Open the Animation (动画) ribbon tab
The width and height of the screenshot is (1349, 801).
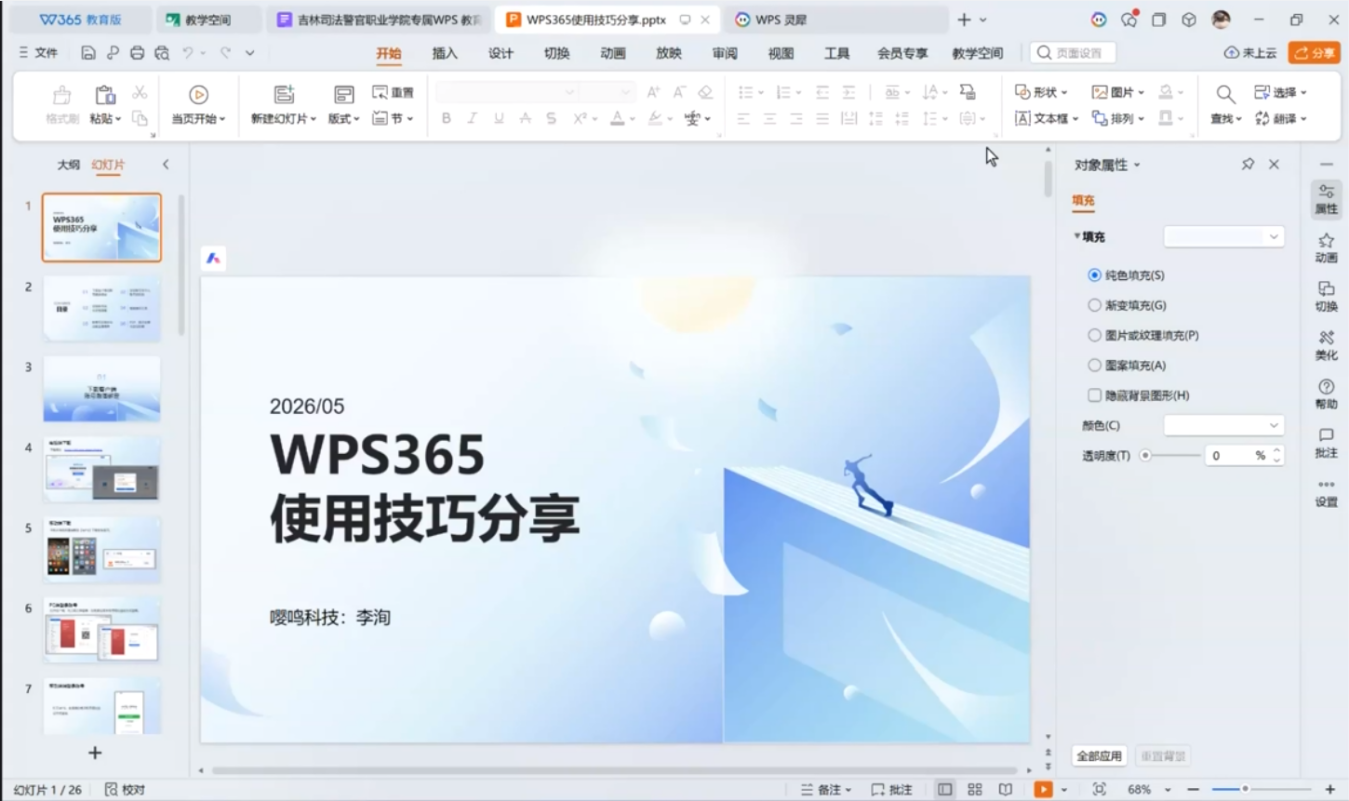point(613,53)
